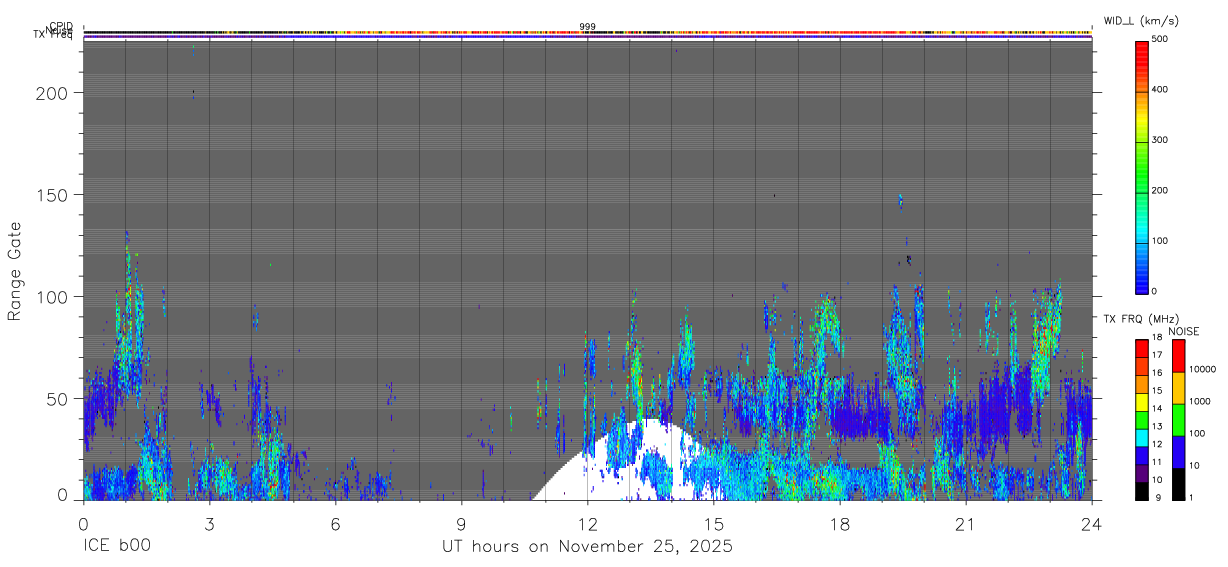Click the black 9-10 MHz swatch in TX FRQ legend

click(x=1142, y=490)
